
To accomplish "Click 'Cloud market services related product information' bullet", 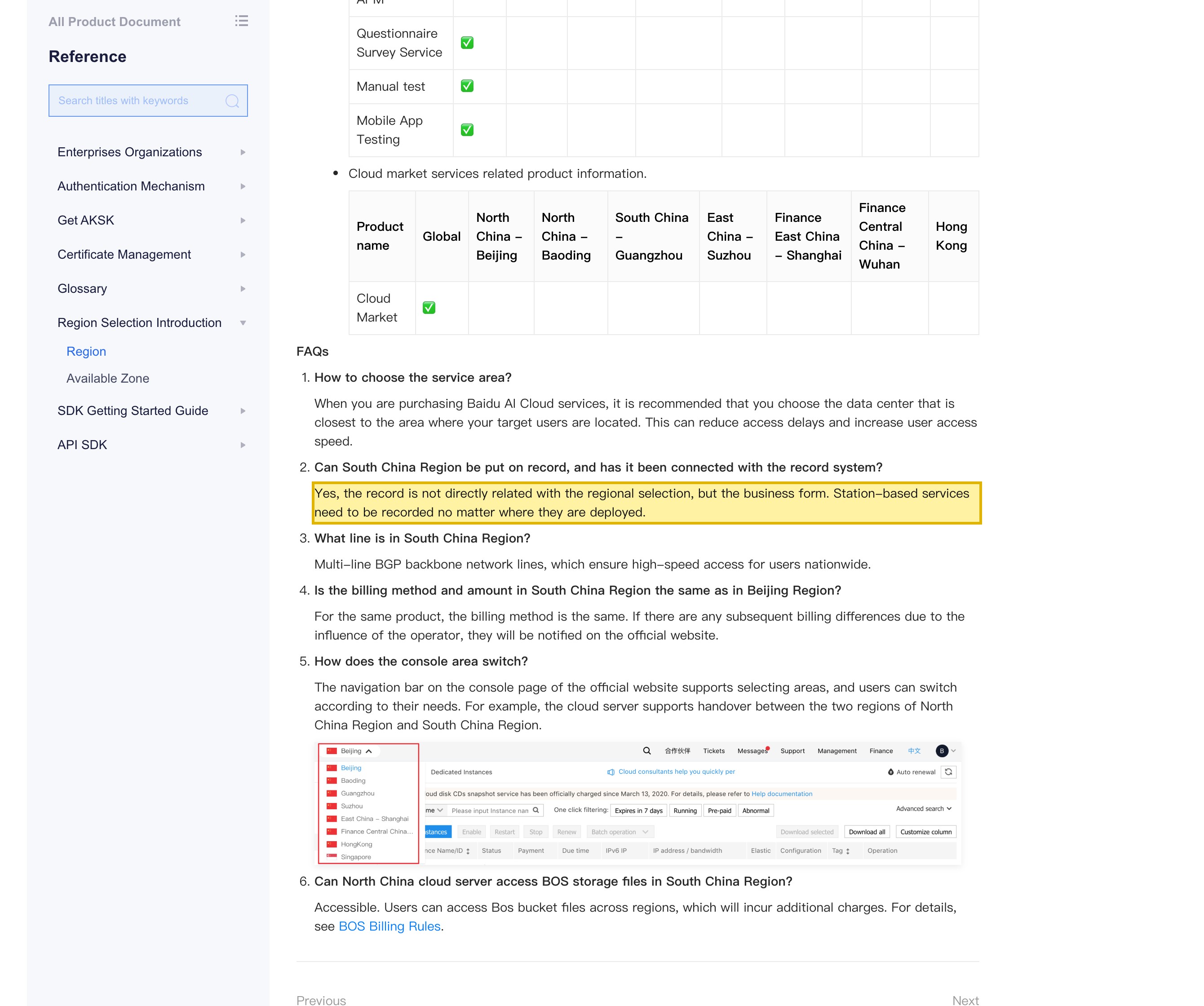I will pyautogui.click(x=497, y=174).
